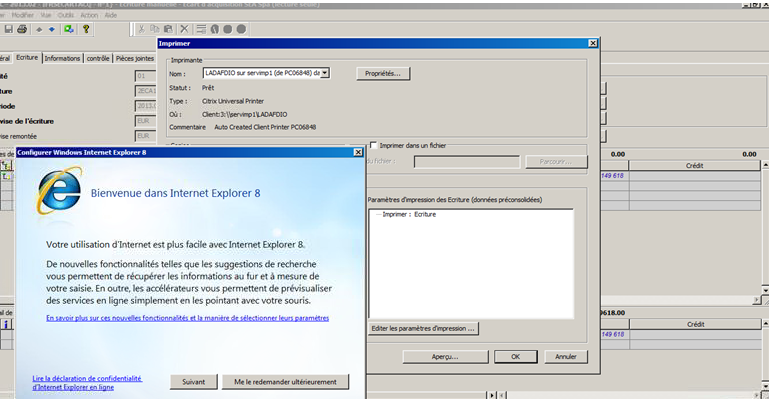Click Annuler in the Imprimer dialog
This screenshot has width=773, height=400.
pyautogui.click(x=566, y=357)
